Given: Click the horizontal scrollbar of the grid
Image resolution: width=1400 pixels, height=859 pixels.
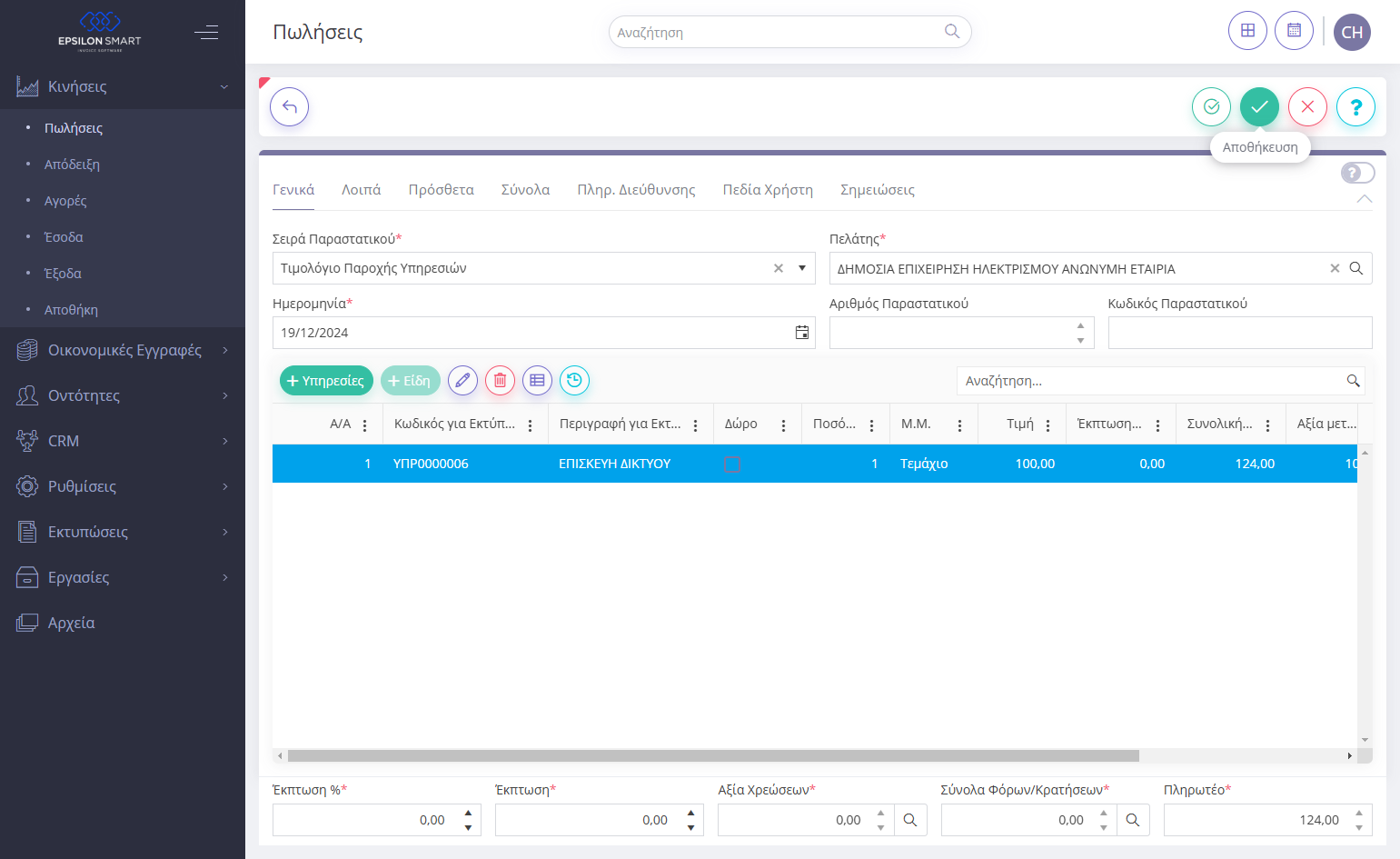Looking at the screenshot, I should [x=713, y=756].
